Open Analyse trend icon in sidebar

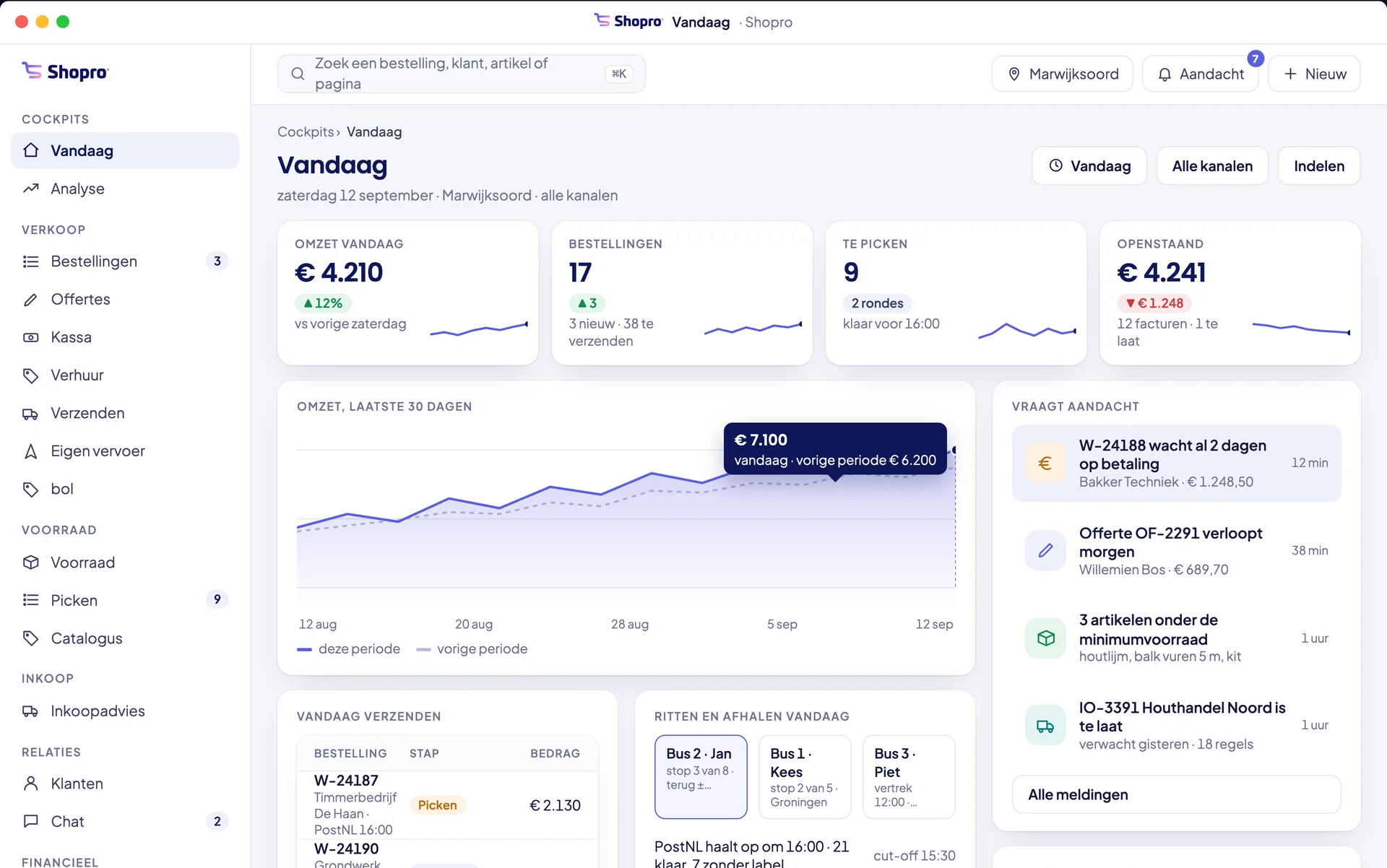(30, 188)
